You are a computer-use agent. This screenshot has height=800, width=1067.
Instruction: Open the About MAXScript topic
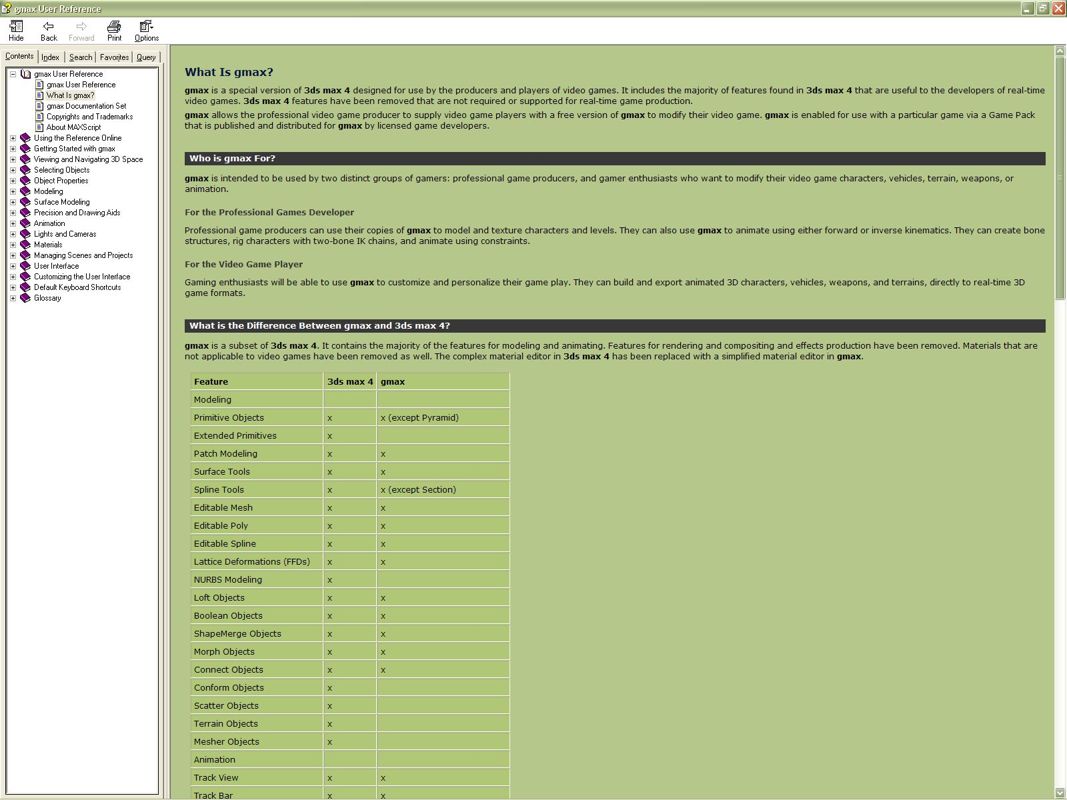click(73, 127)
